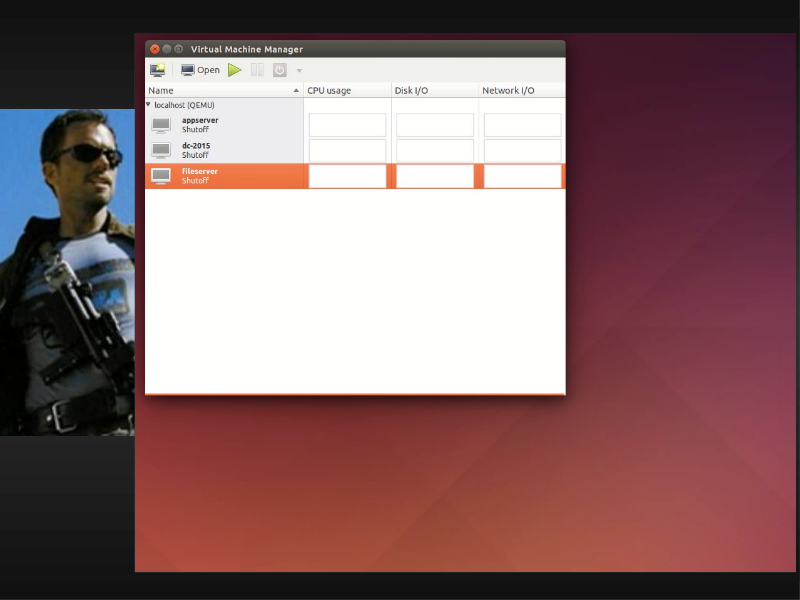
Task: Collapse the localhost (QEMU) connection tree
Action: (x=148, y=105)
